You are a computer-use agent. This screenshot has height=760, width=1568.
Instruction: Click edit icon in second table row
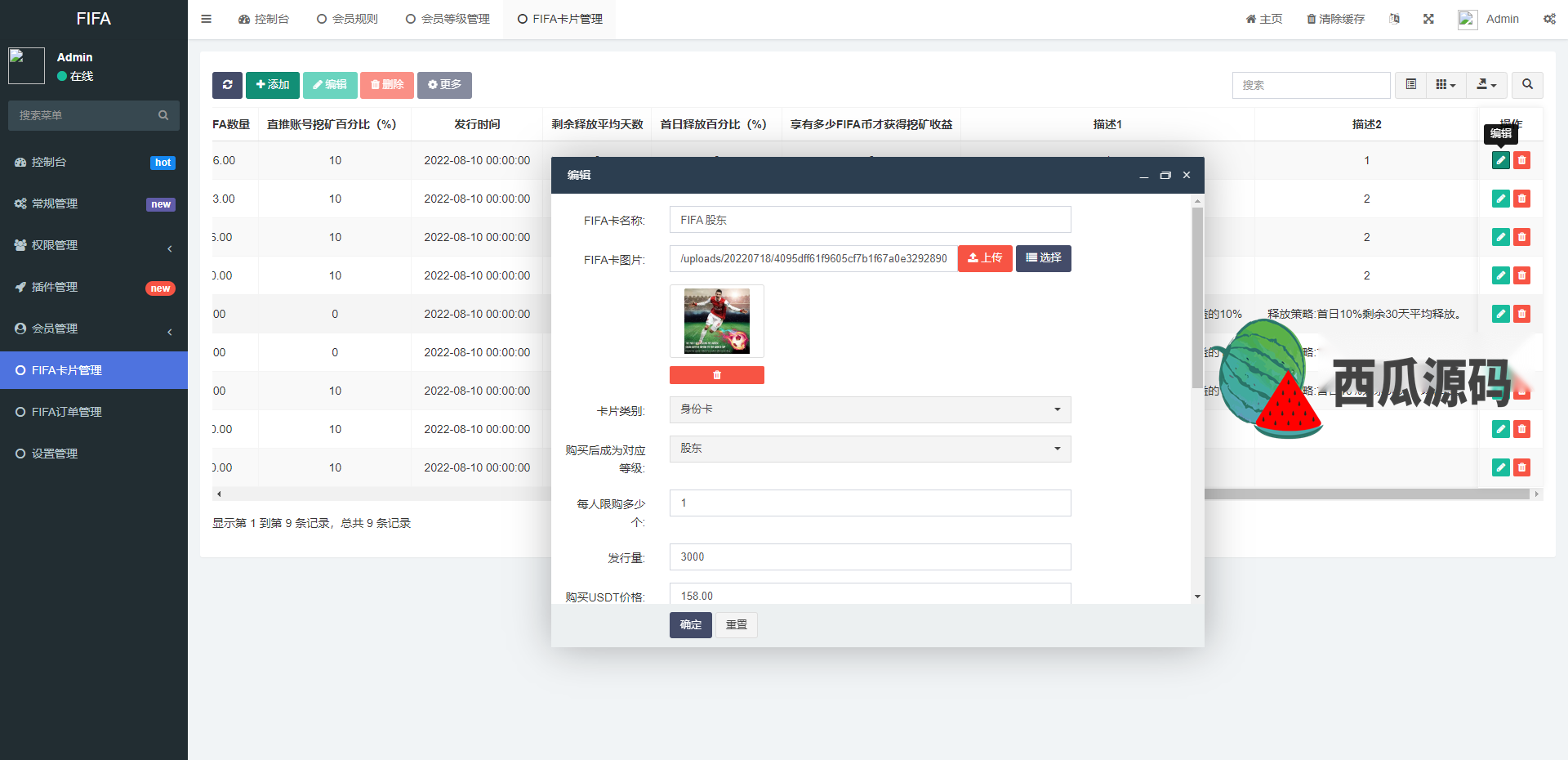point(1500,199)
